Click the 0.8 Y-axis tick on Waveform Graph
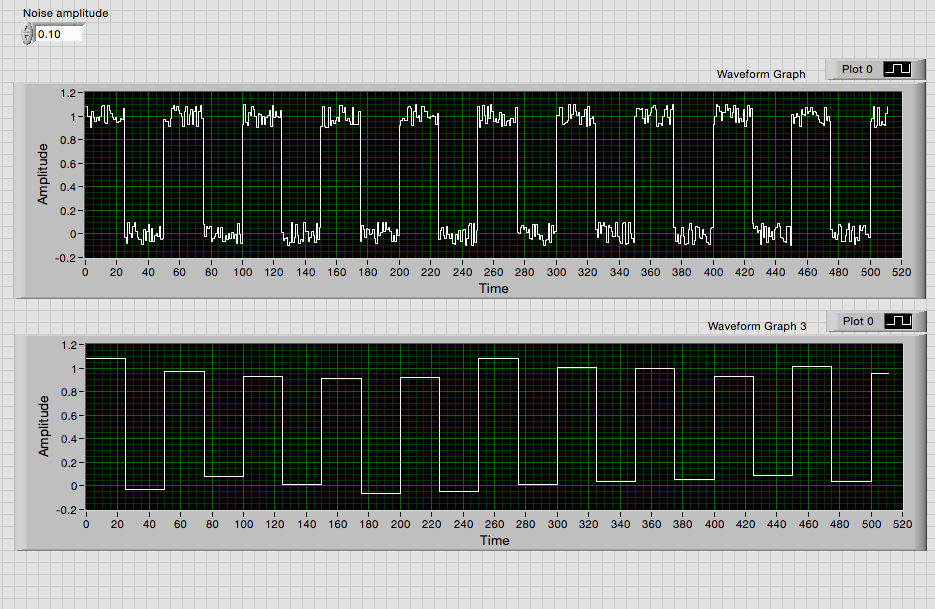Viewport: 935px width, 609px height. coord(69,140)
